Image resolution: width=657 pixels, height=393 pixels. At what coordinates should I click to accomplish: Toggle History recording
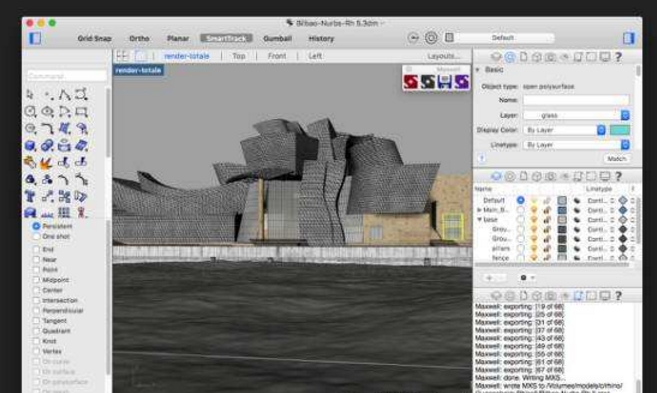pos(321,38)
